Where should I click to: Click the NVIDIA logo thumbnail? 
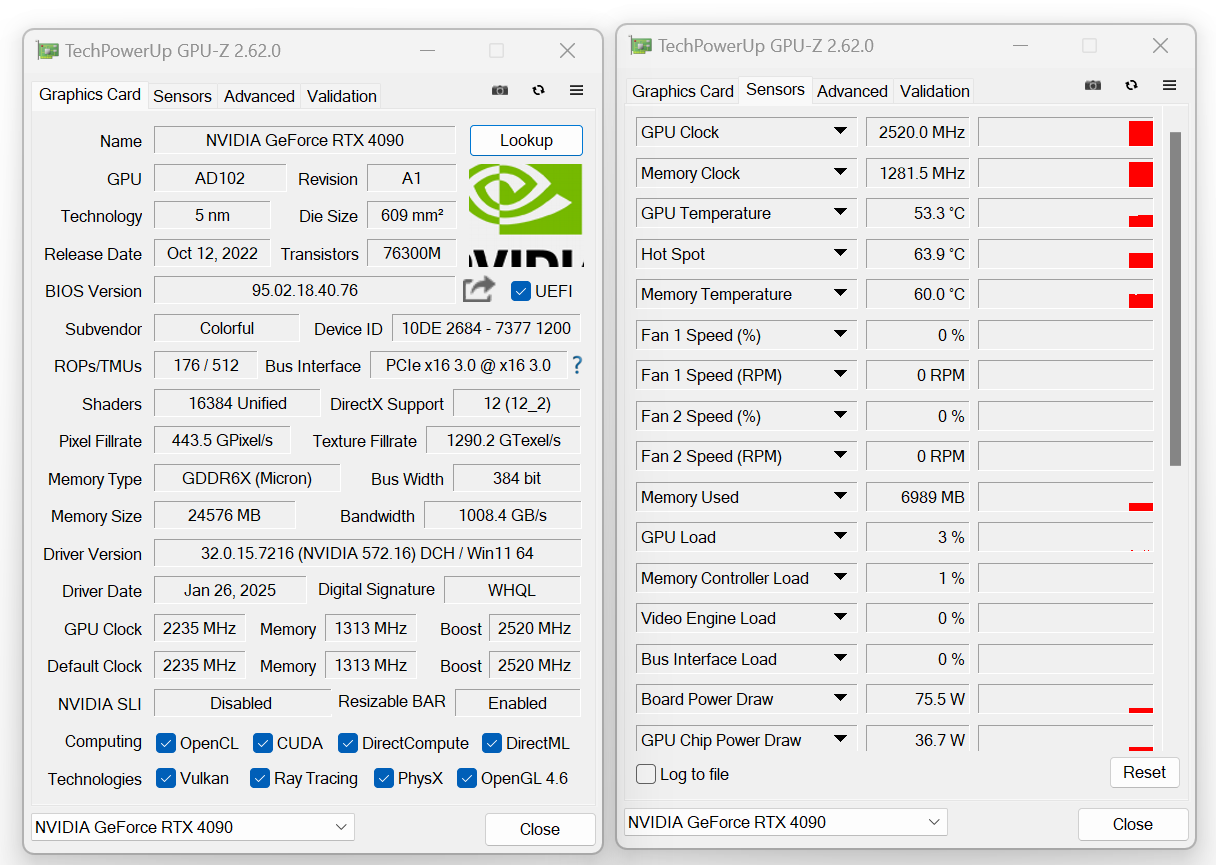point(525,199)
